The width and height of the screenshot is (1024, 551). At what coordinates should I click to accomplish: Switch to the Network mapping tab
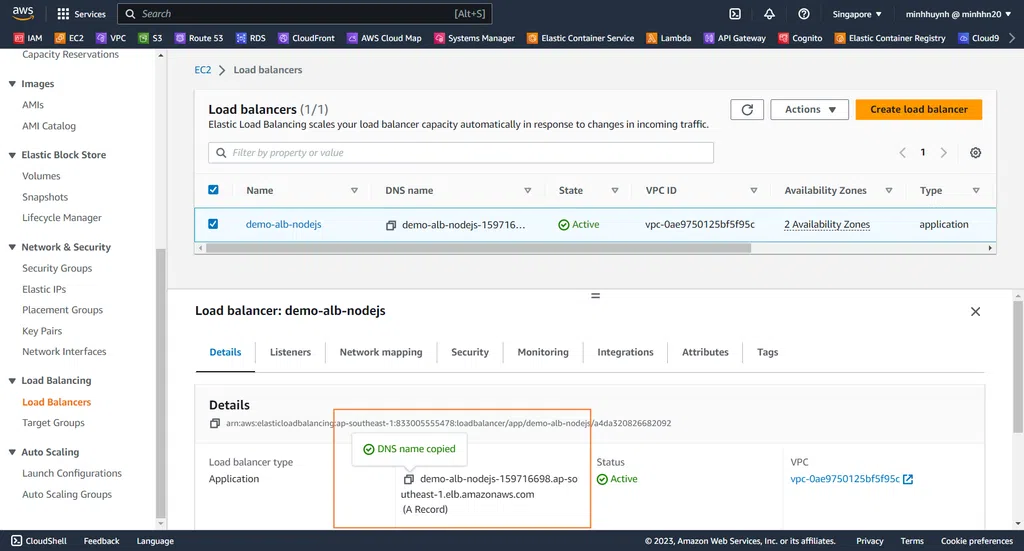[381, 352]
